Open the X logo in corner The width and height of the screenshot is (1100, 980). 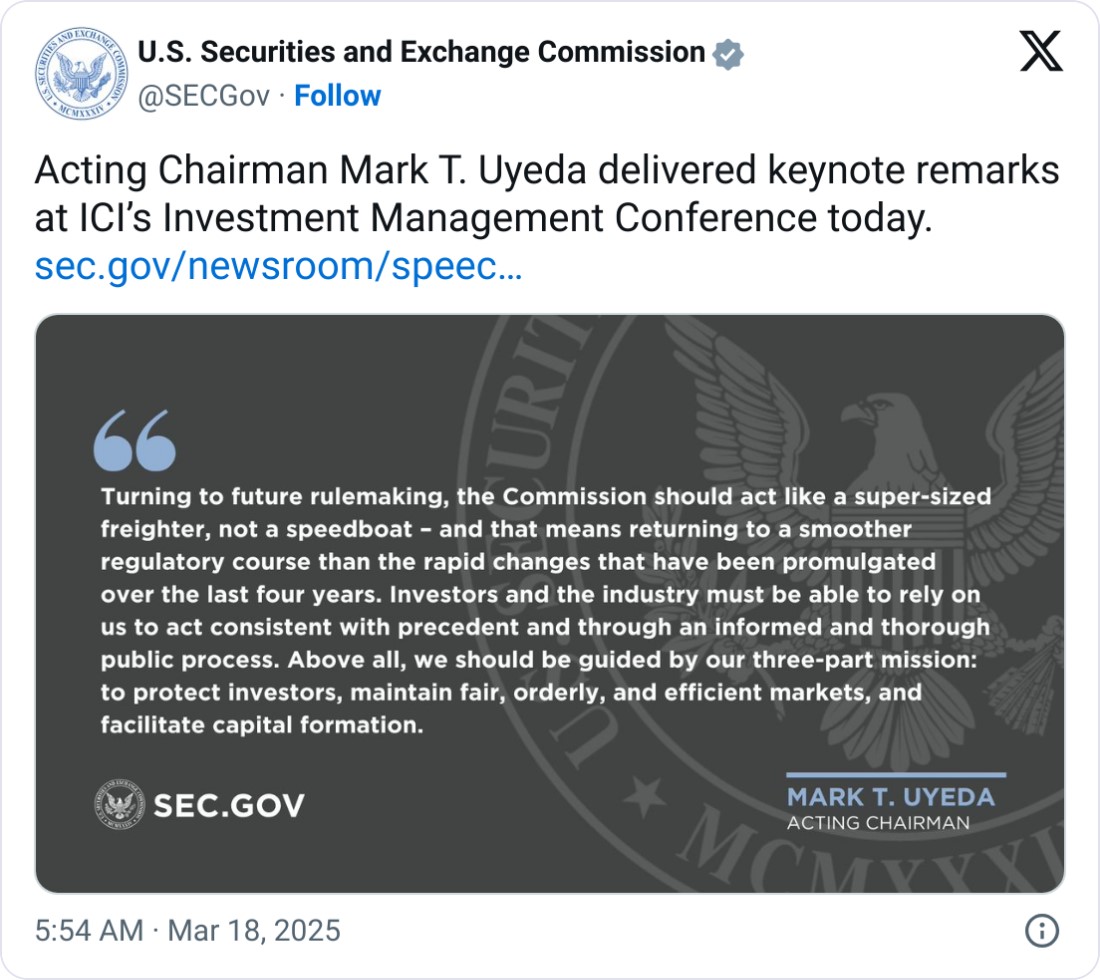(1041, 50)
